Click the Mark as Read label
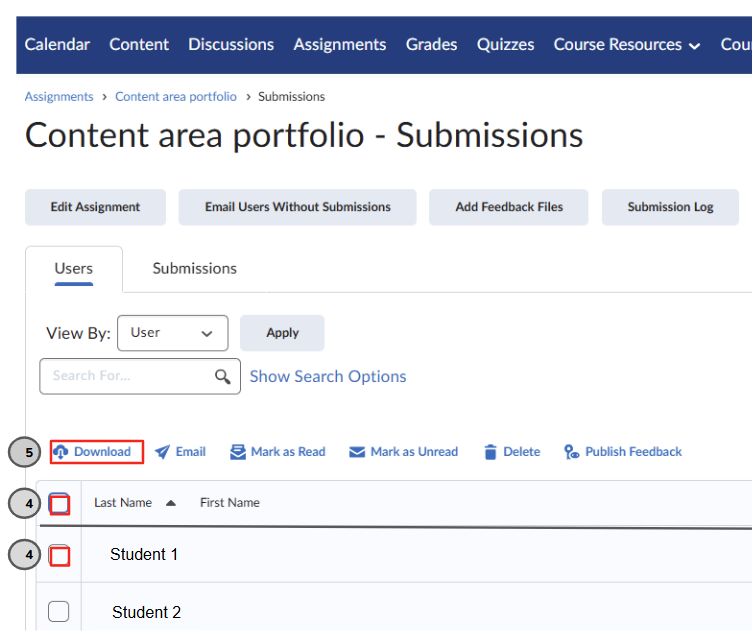752x634 pixels. [288, 452]
